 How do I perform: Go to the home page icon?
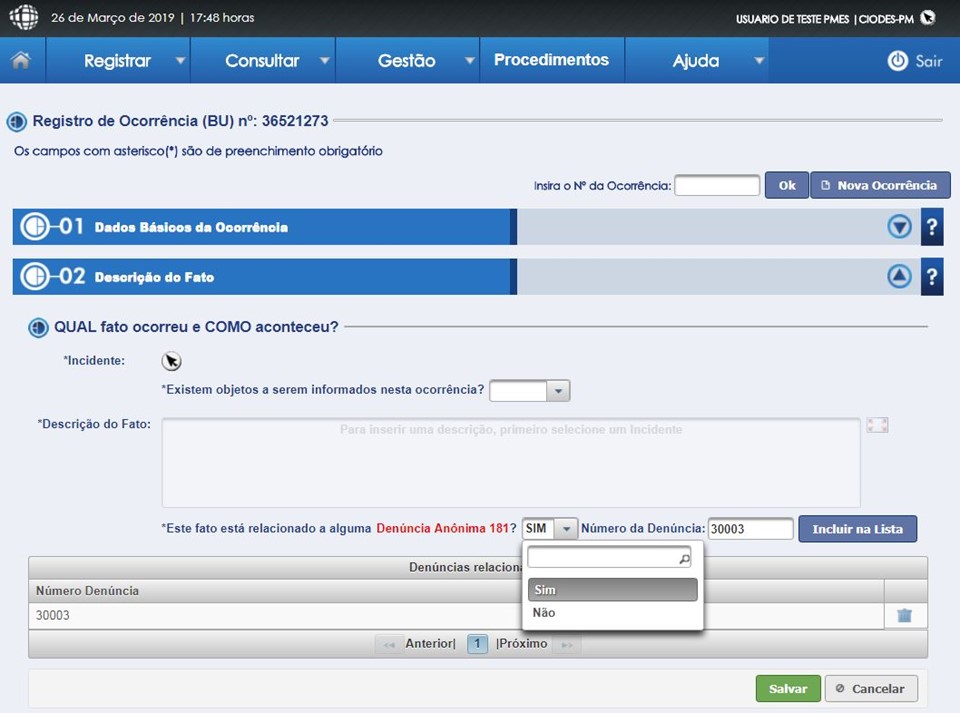(x=21, y=60)
